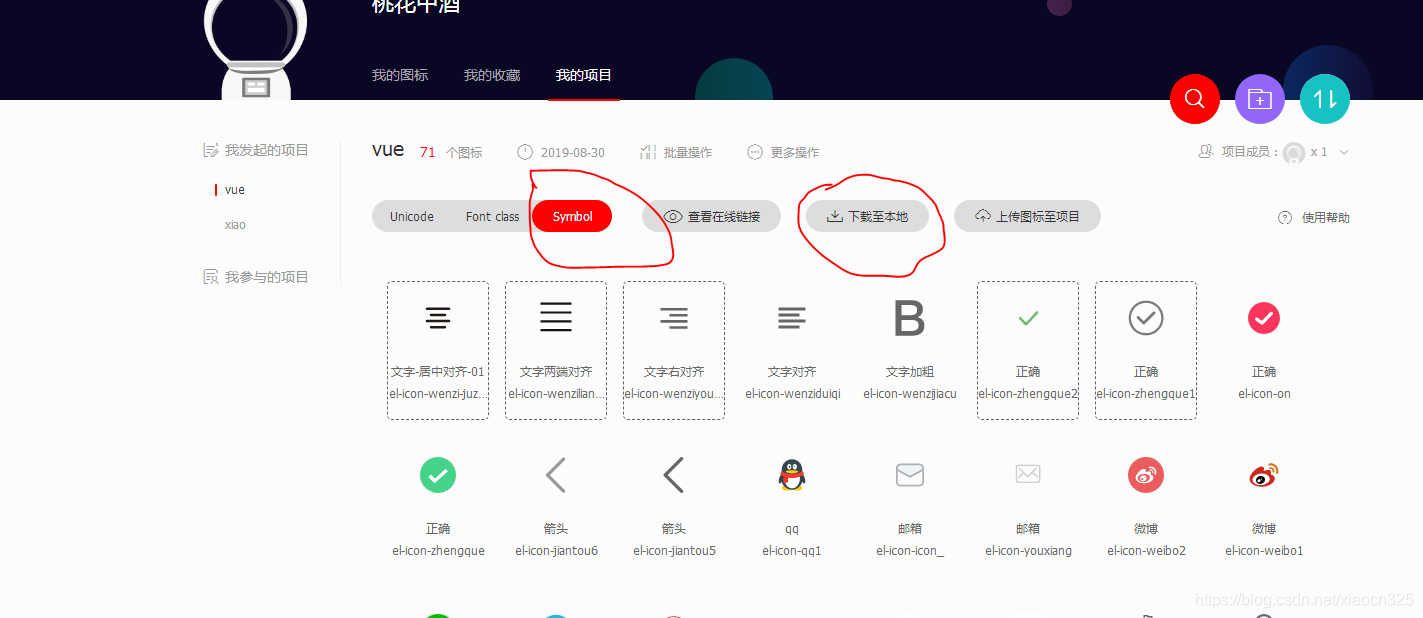Open the 我的项目 tab
Image resolution: width=1423 pixels, height=618 pixels.
click(x=584, y=75)
